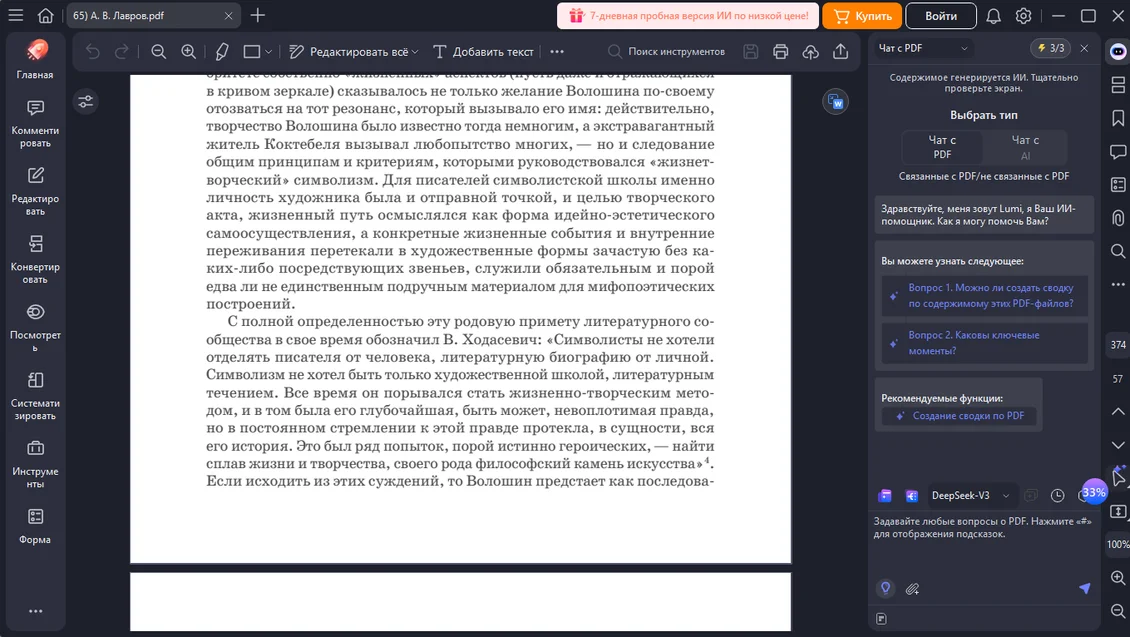This screenshot has width=1130, height=637.
Task: Focus the AI chat question input field
Action: (984, 544)
